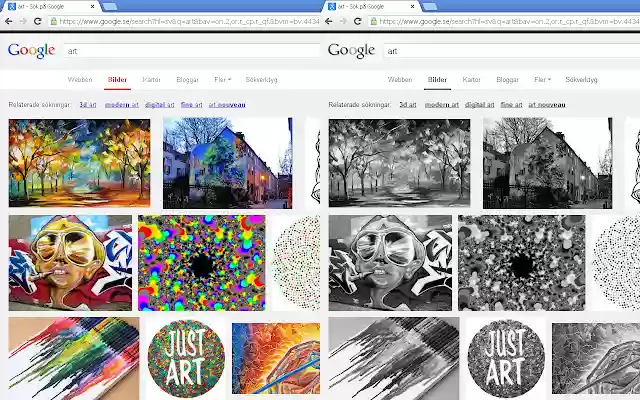Open the Webben tab in right window

tap(400, 80)
